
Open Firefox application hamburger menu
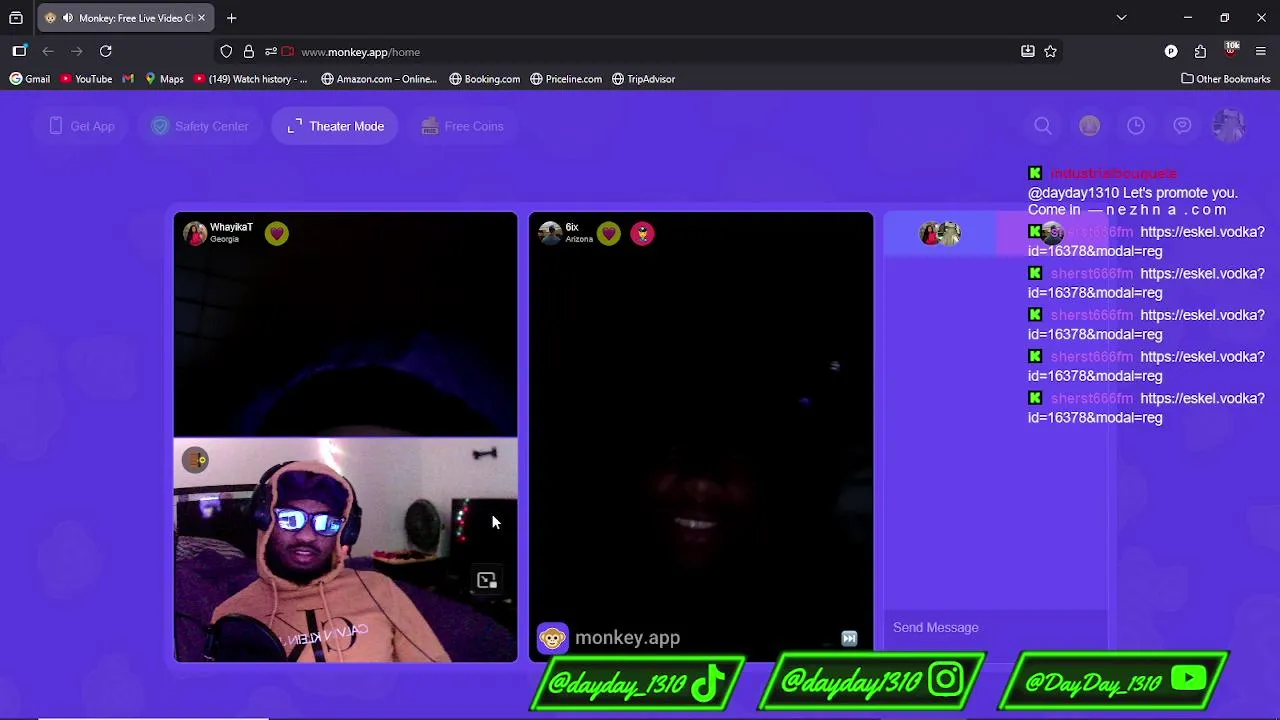point(1260,51)
